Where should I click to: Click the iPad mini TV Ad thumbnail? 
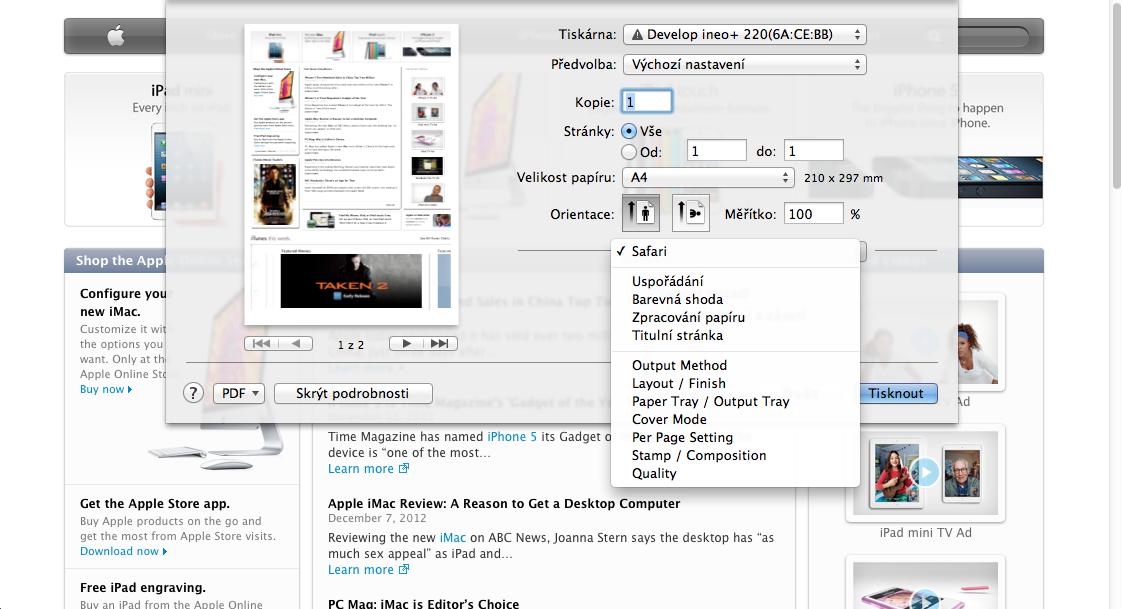(x=925, y=473)
